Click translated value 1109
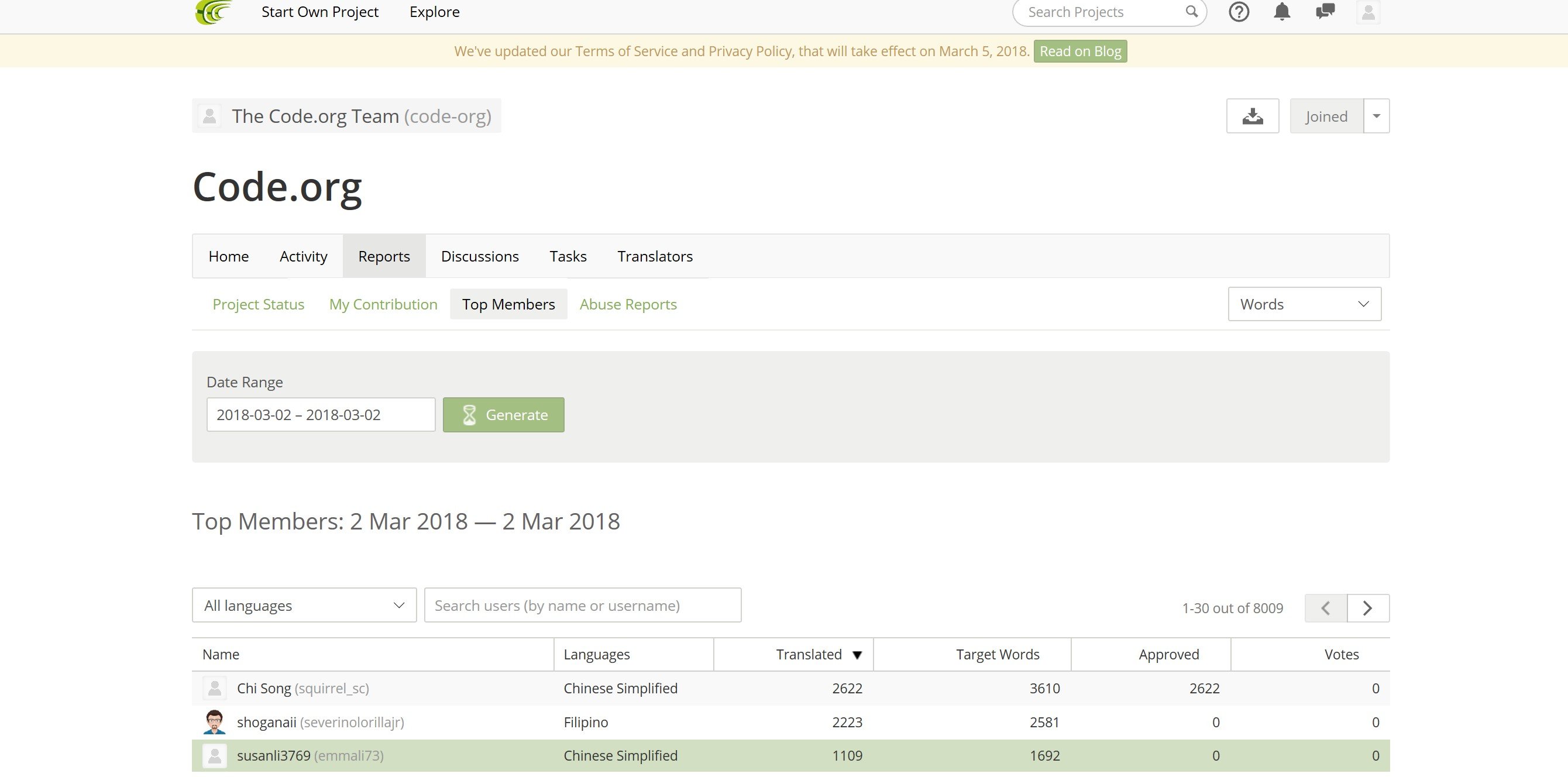Screen dimensions: 1568x777 coord(847,756)
